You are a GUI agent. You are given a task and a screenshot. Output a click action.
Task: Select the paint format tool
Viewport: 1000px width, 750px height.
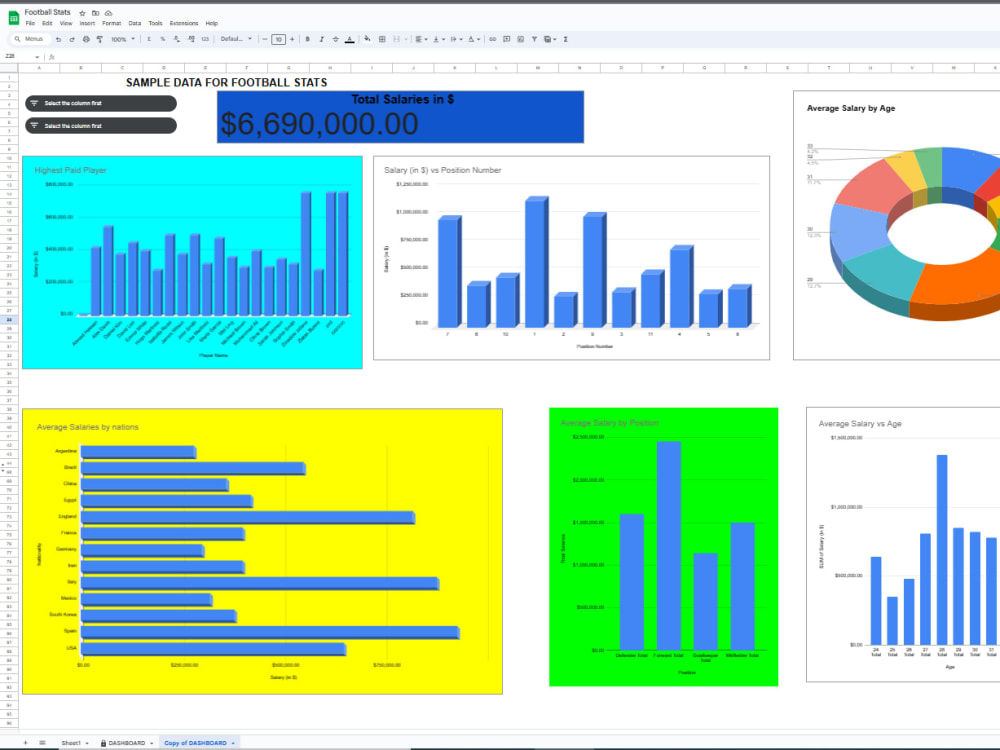(97, 39)
